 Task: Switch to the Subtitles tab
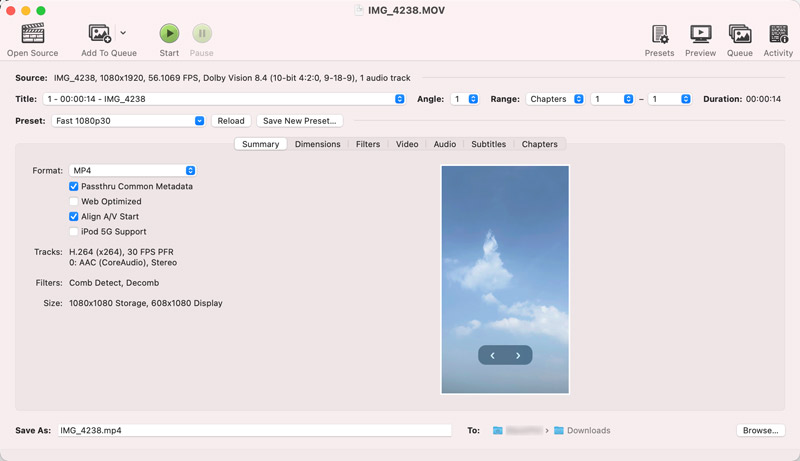click(488, 144)
